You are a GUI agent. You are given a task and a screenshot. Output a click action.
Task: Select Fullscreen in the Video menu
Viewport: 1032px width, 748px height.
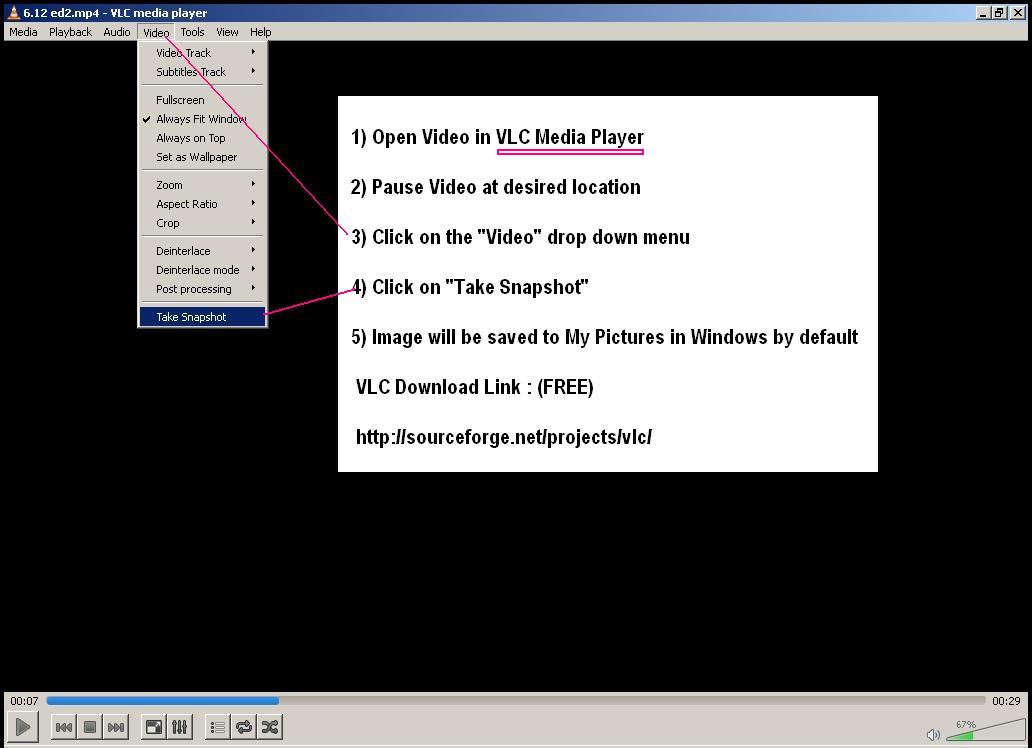[202, 100]
